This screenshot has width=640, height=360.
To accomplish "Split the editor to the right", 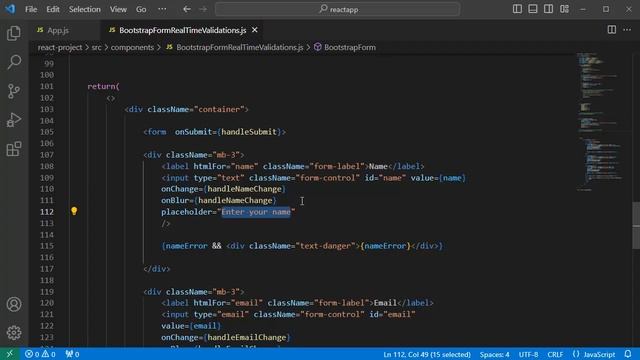I will click(611, 30).
